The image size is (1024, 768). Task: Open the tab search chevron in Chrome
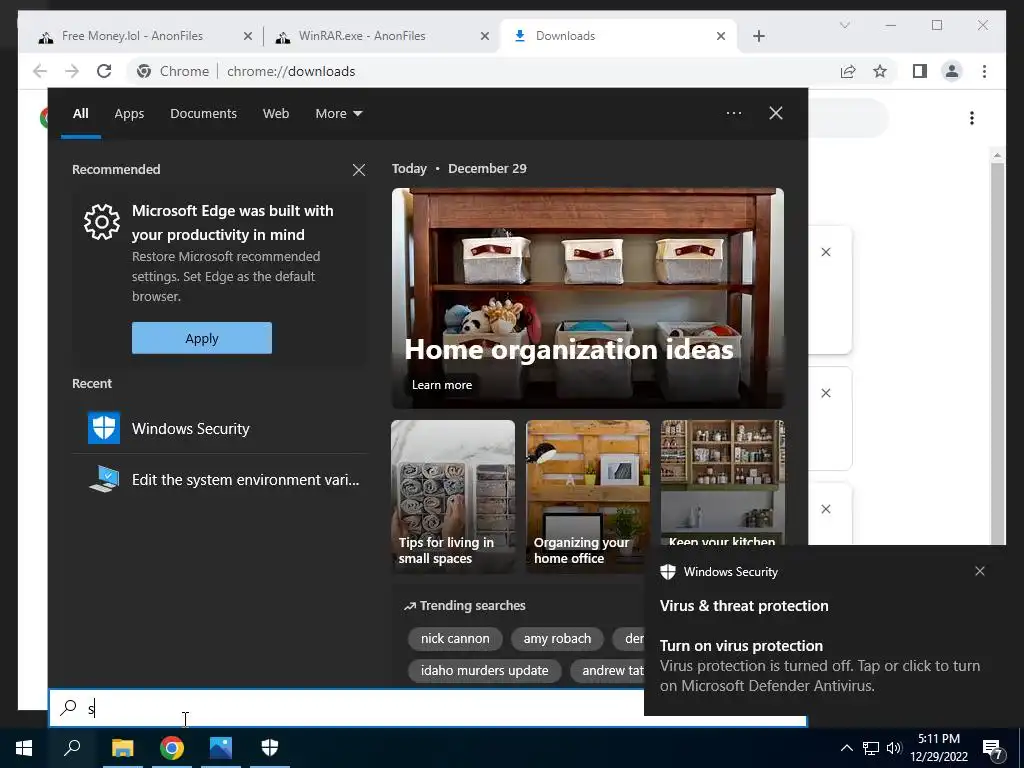click(x=844, y=25)
